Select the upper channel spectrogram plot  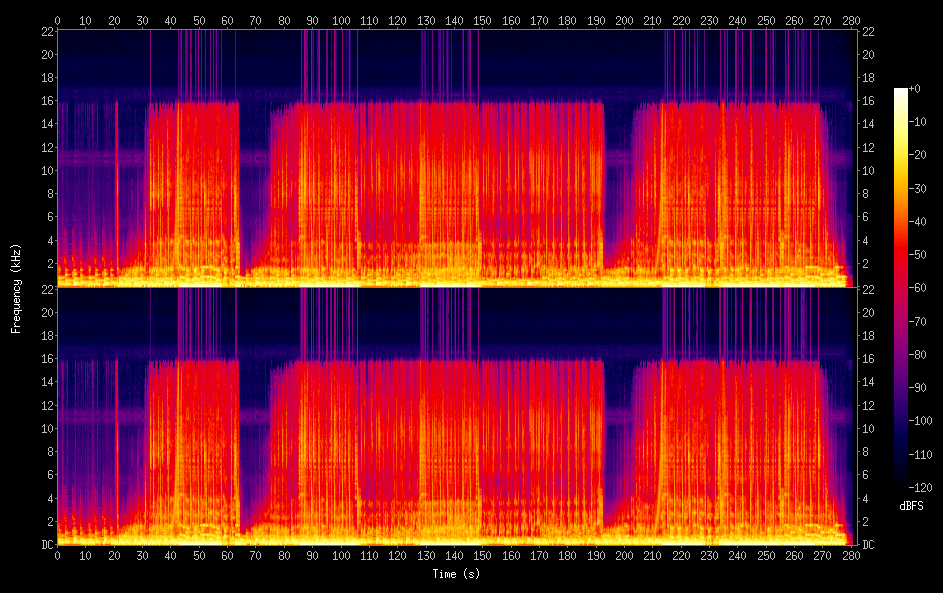pos(457,158)
